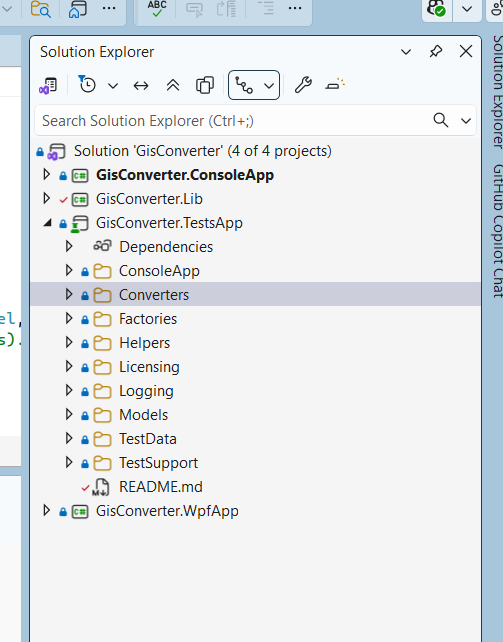Click the GisConverter.Lib C# project icon
The height and width of the screenshot is (642, 503).
[80, 199]
